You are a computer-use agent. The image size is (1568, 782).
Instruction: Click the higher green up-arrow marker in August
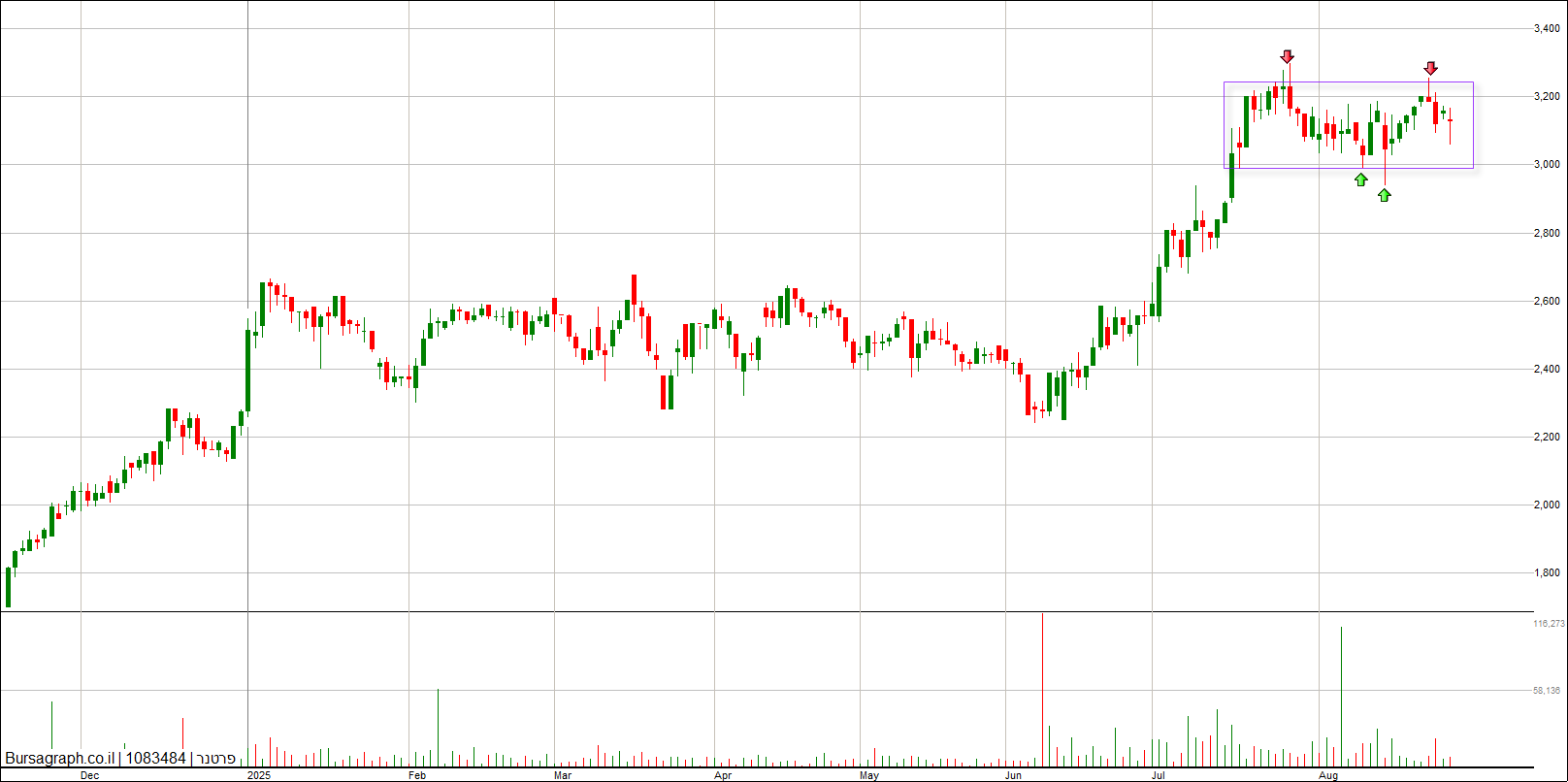click(1361, 179)
